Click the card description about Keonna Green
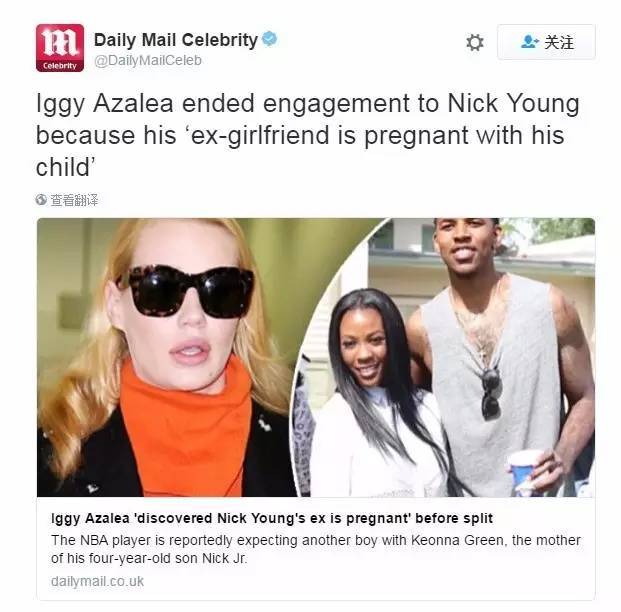 tap(316, 549)
